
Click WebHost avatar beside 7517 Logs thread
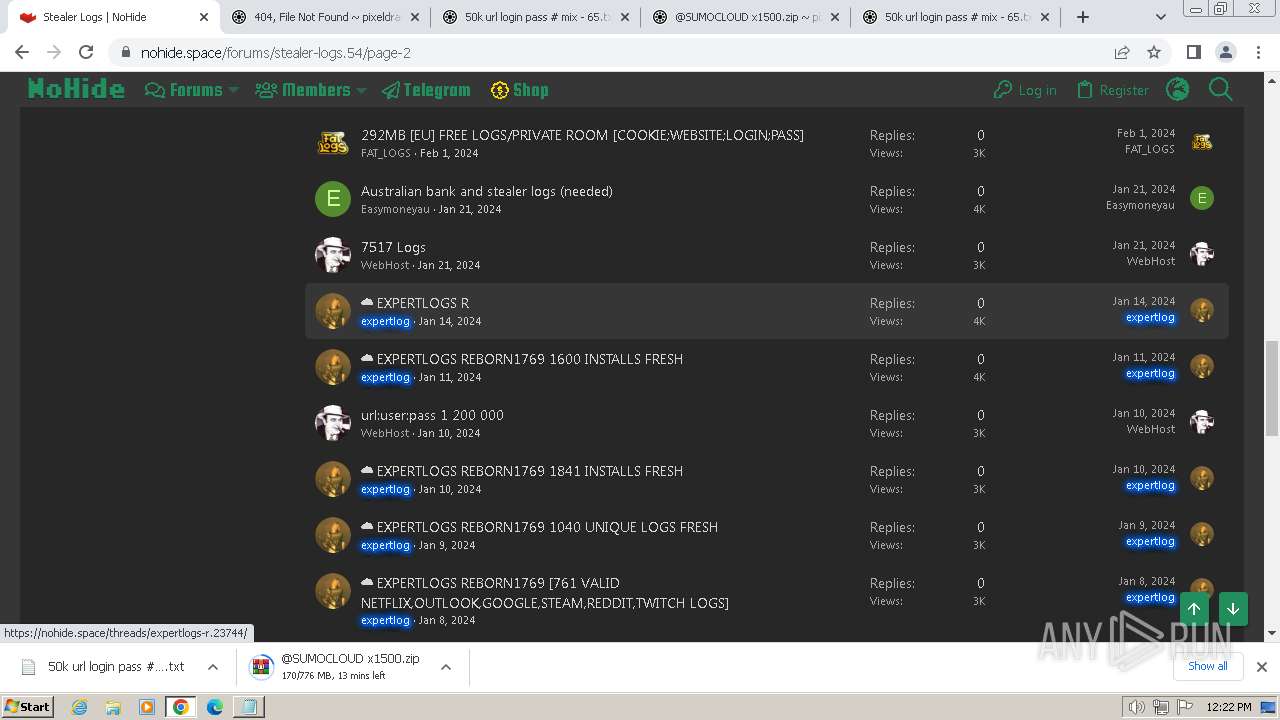point(333,255)
